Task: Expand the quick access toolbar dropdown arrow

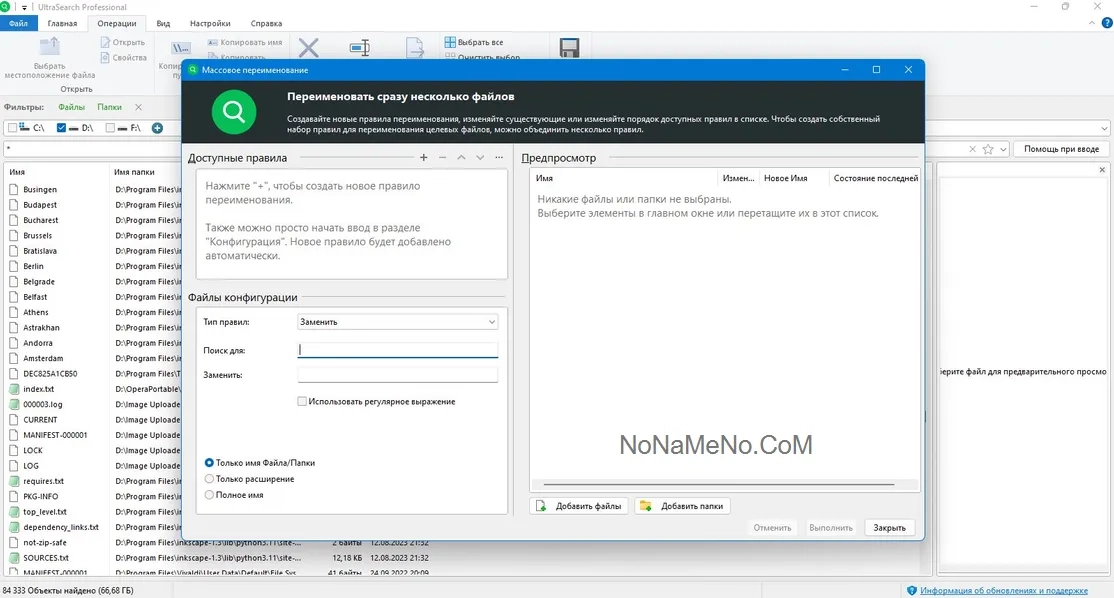Action: (24, 7)
